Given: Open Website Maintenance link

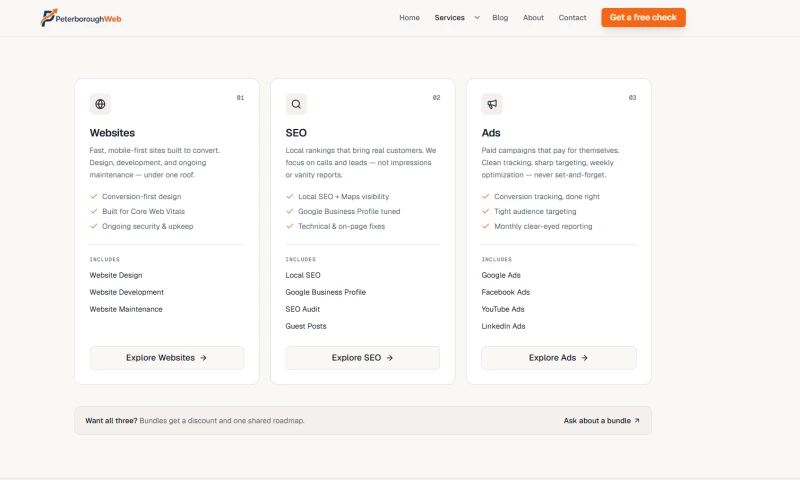Looking at the screenshot, I should [126, 309].
